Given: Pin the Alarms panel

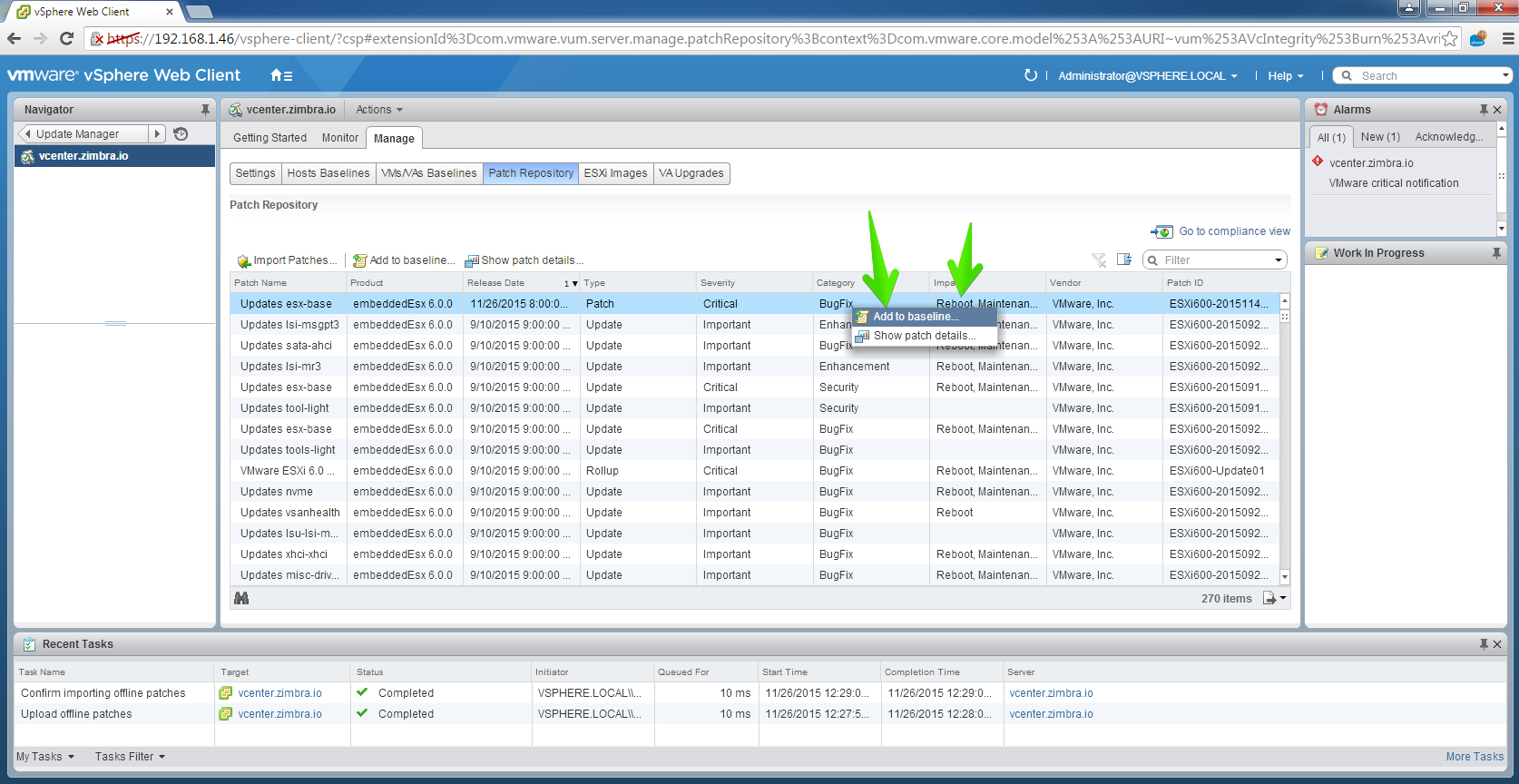Looking at the screenshot, I should [x=1484, y=110].
